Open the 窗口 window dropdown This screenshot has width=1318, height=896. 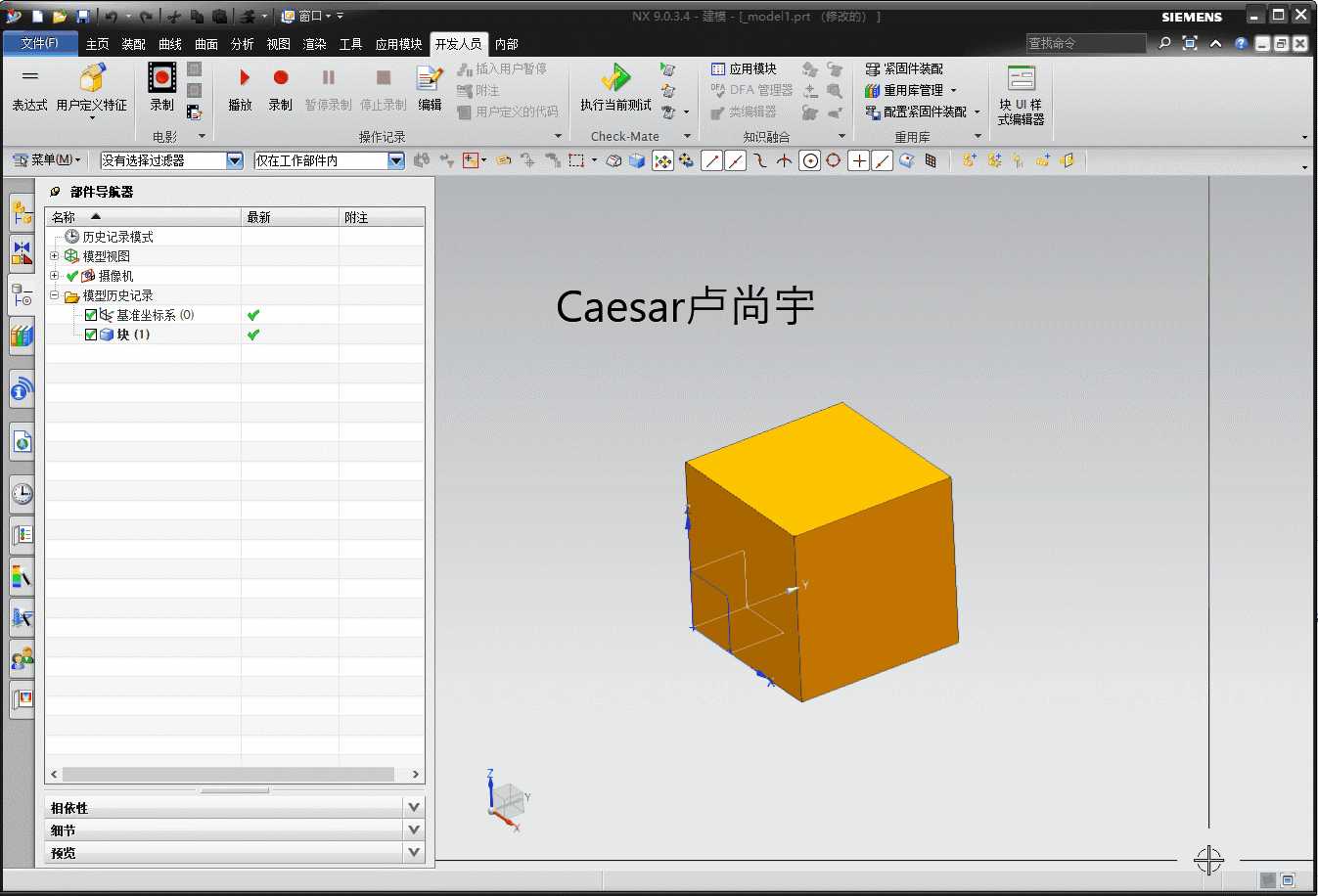click(x=306, y=16)
